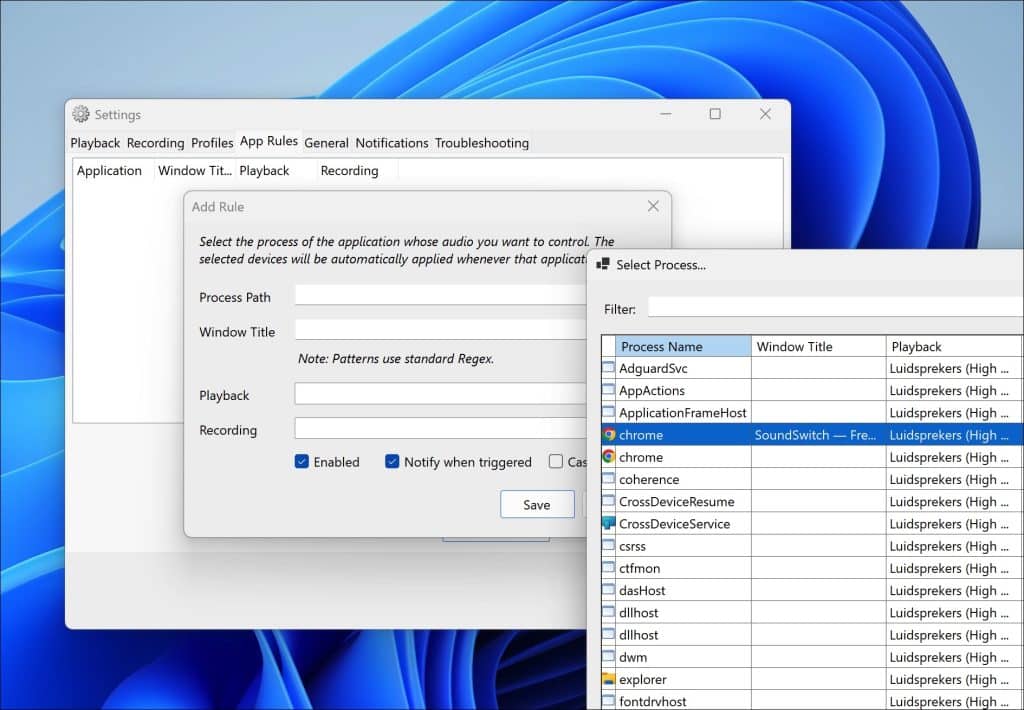Screen dimensions: 1024x710
Task: Click the CrossDeviceService process icon
Action: (x=609, y=523)
